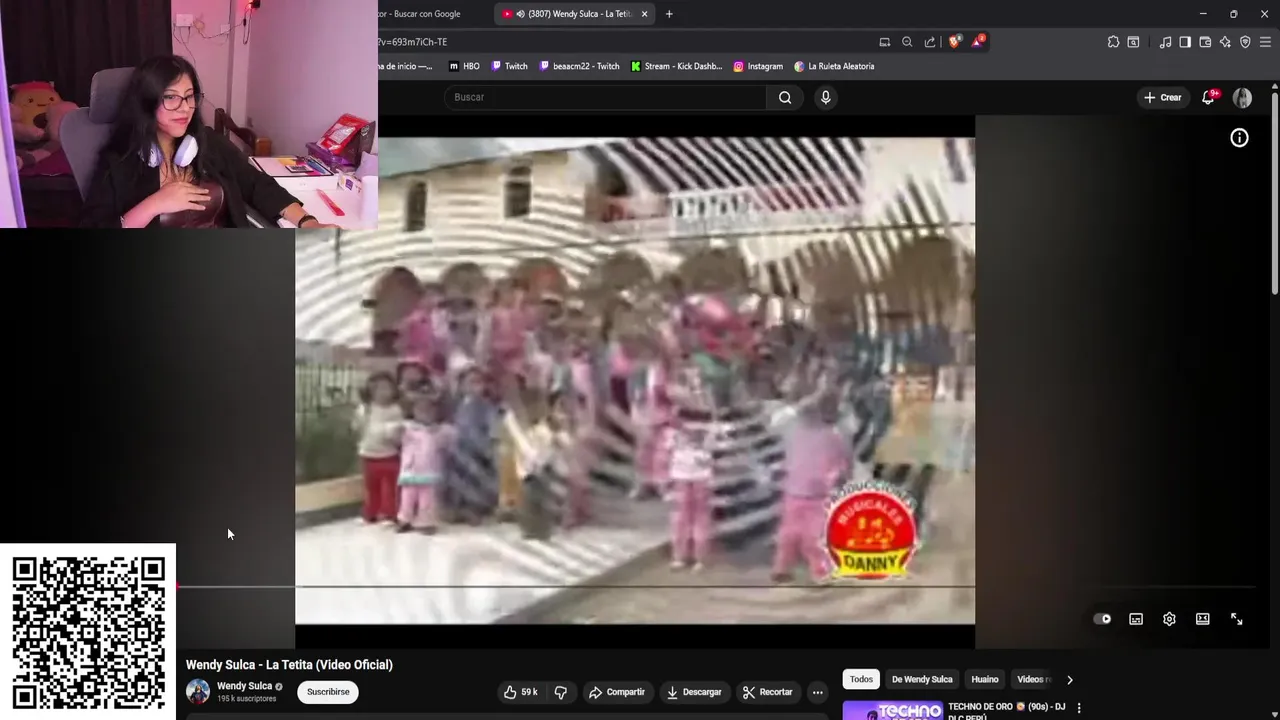The width and height of the screenshot is (1280, 720).
Task: Click the page vertical scrollbar
Action: [x=1274, y=193]
